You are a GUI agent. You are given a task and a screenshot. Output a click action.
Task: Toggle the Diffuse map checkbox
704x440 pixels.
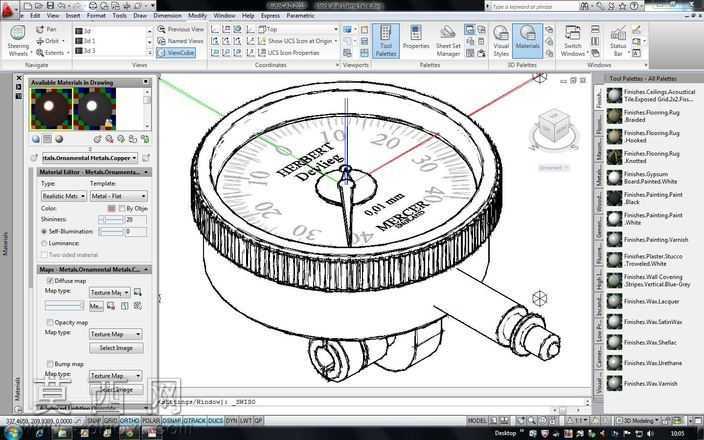click(50, 281)
